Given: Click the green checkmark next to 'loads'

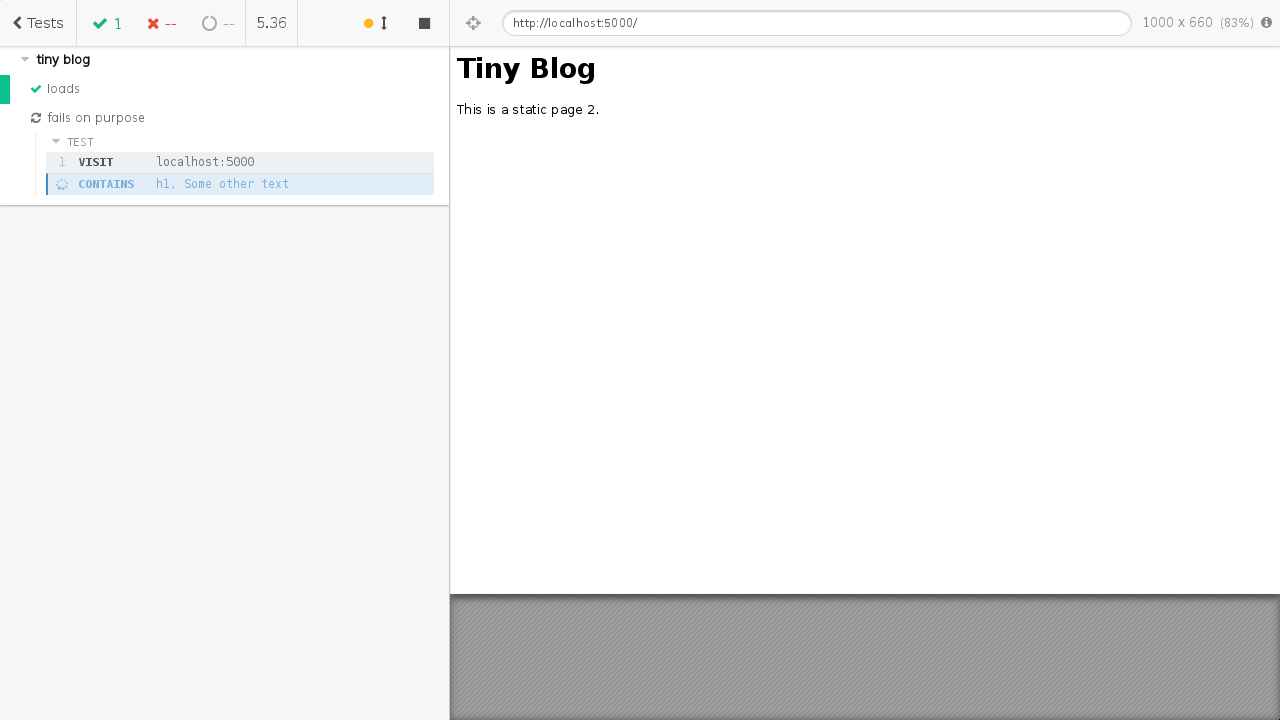Looking at the screenshot, I should [36, 89].
